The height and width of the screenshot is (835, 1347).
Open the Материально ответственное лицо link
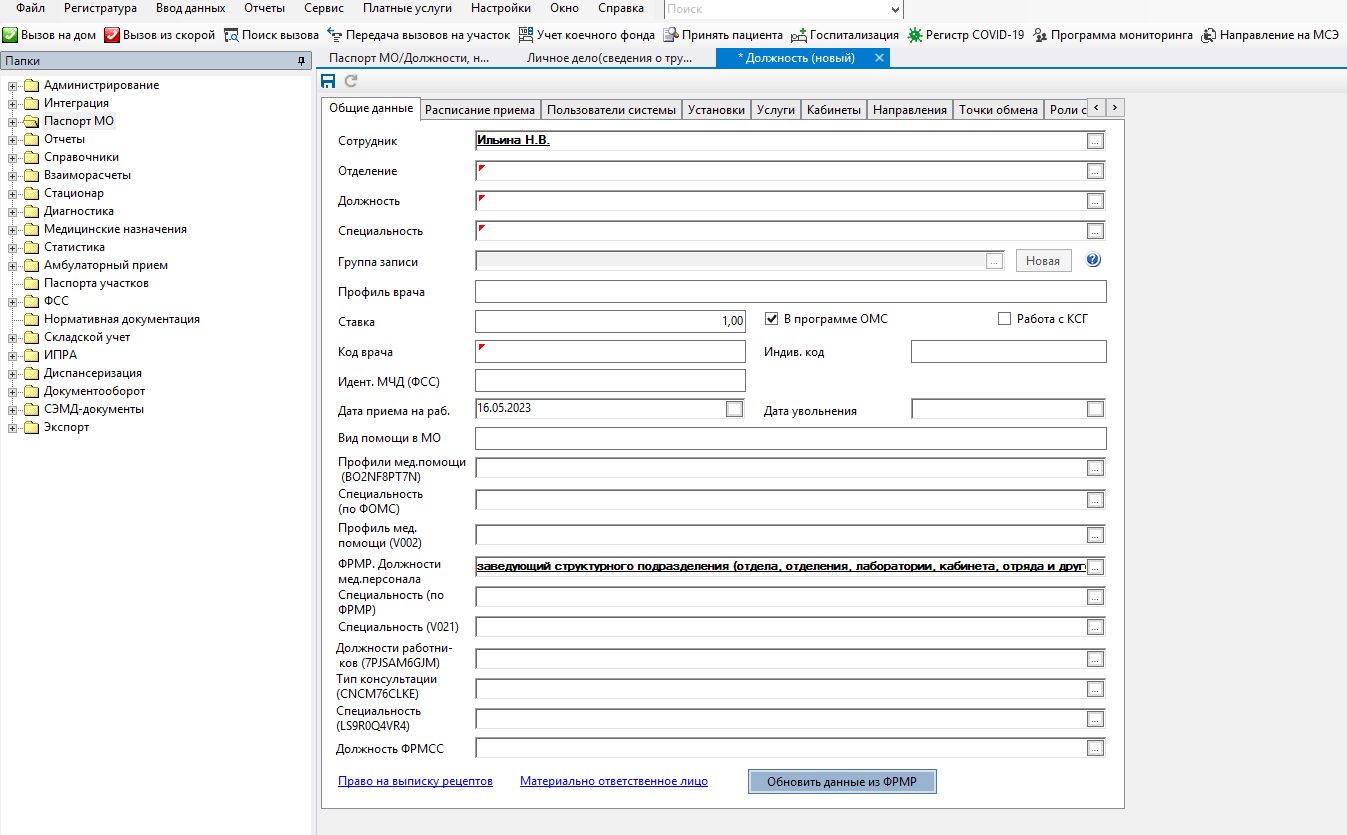(614, 781)
